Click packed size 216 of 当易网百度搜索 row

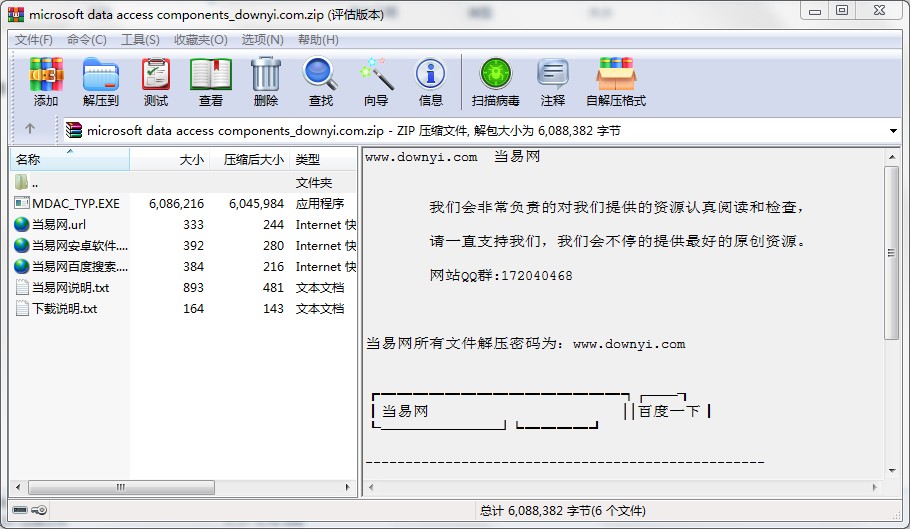tap(273, 267)
